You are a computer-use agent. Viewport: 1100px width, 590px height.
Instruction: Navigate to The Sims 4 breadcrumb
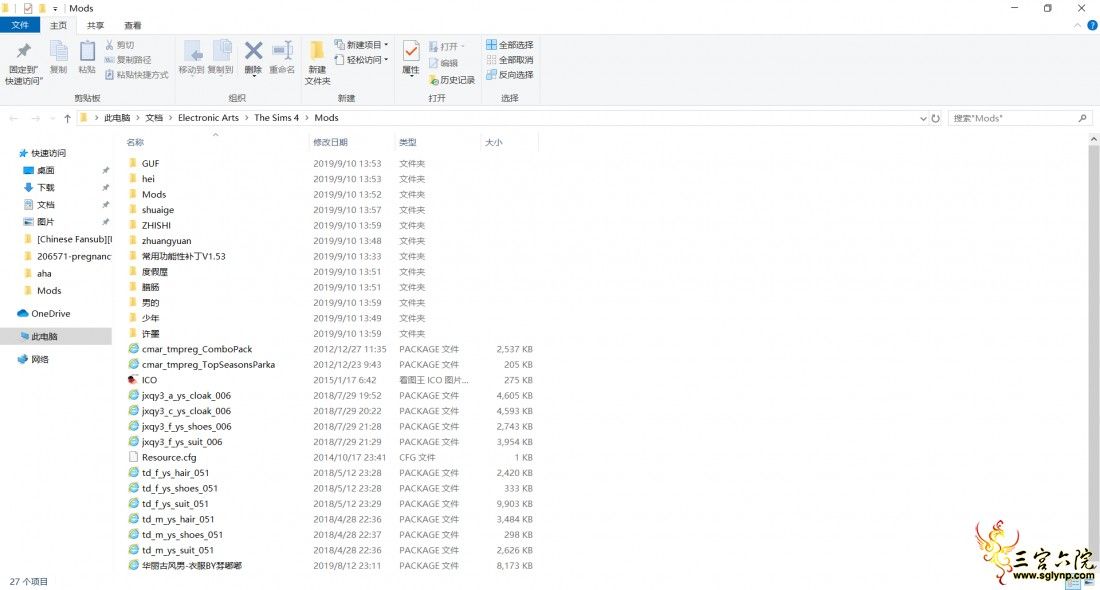[x=276, y=118]
